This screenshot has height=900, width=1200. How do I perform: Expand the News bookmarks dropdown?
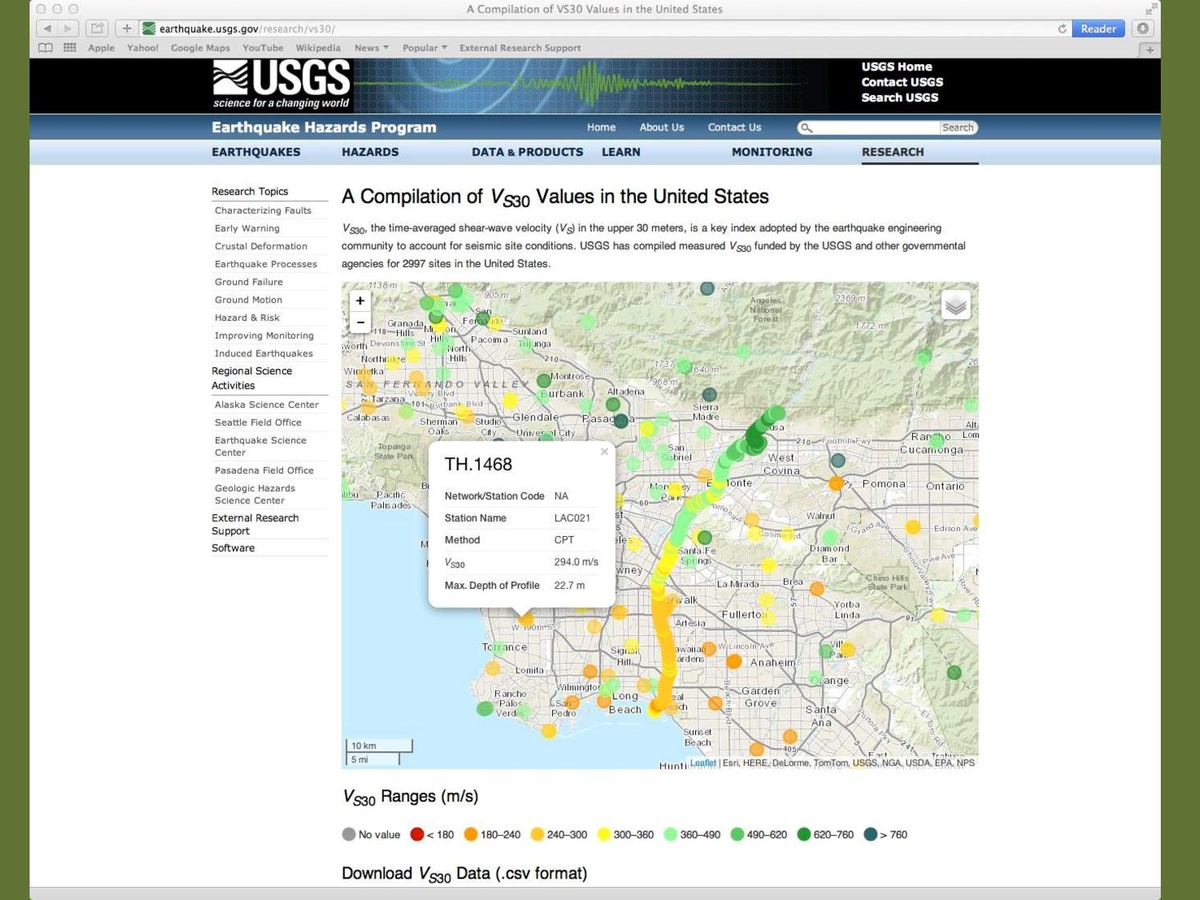[x=371, y=48]
